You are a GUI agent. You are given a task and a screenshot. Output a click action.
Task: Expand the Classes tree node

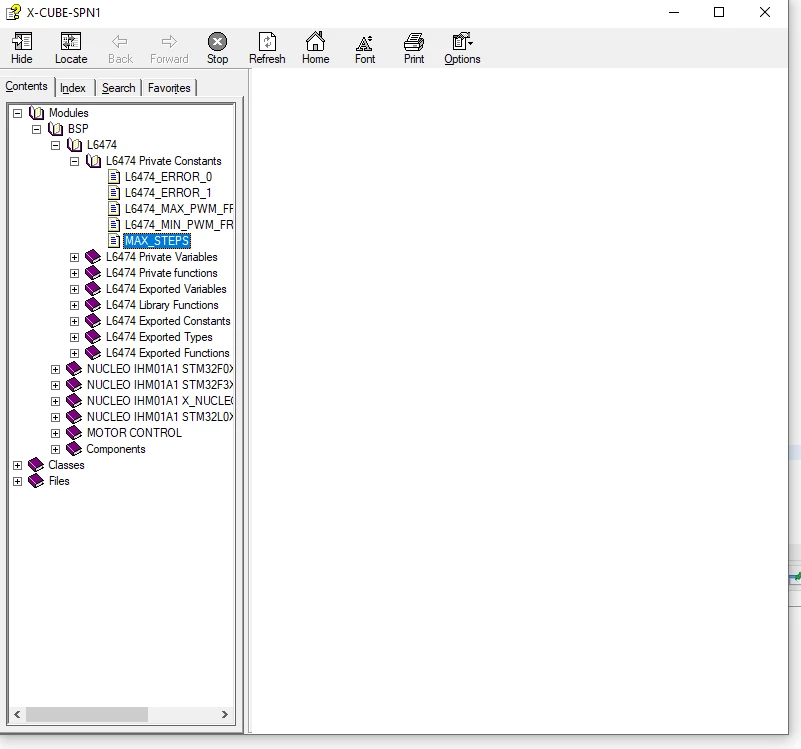(17, 465)
